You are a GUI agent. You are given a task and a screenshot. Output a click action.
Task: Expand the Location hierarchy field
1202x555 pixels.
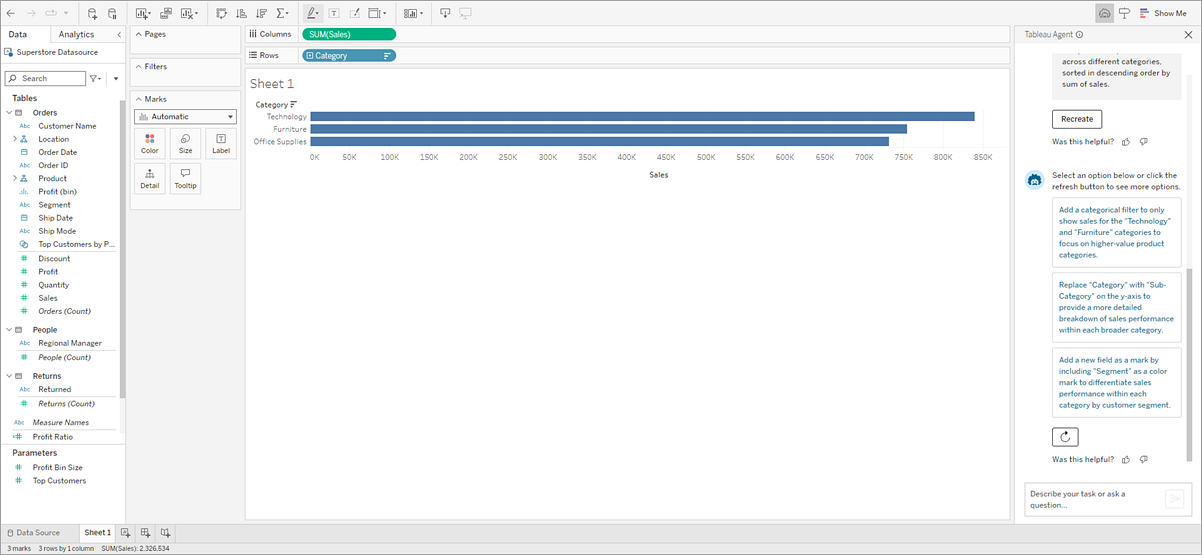[15, 139]
